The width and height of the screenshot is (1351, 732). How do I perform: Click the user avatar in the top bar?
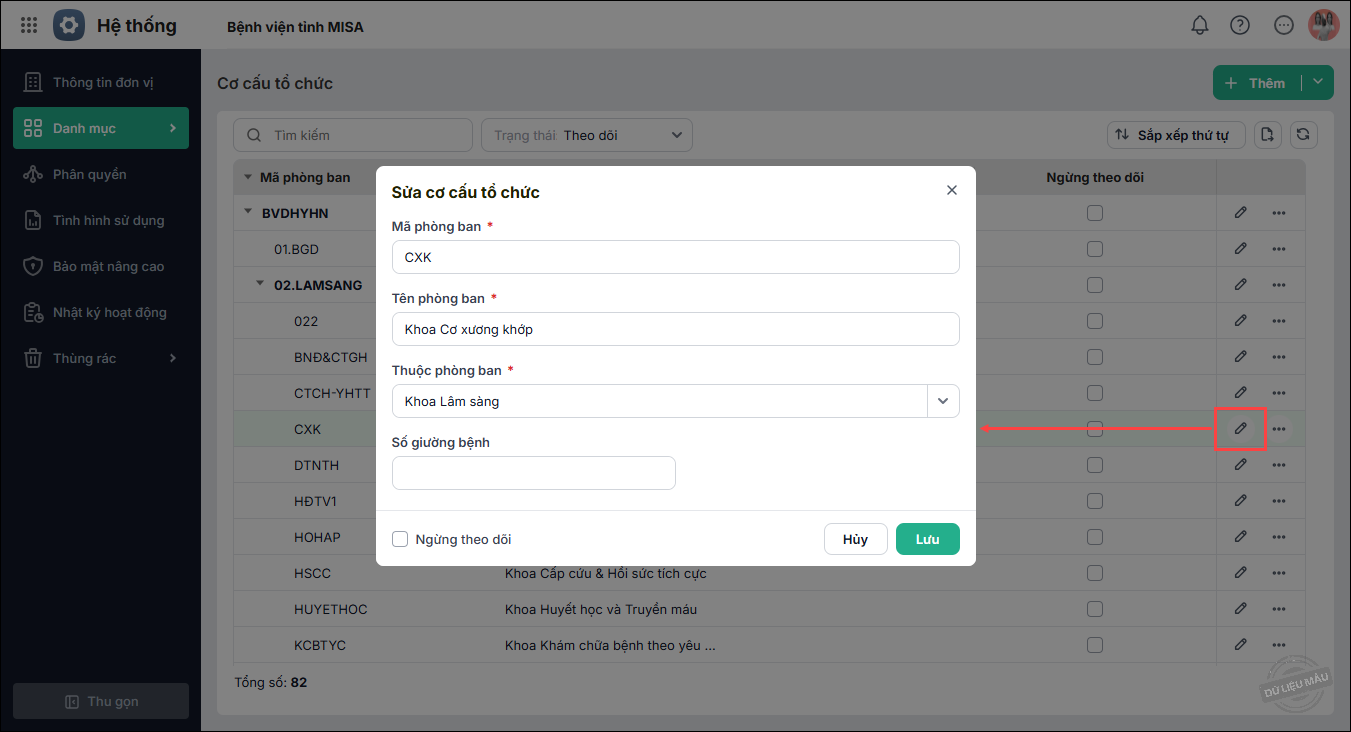(1323, 26)
